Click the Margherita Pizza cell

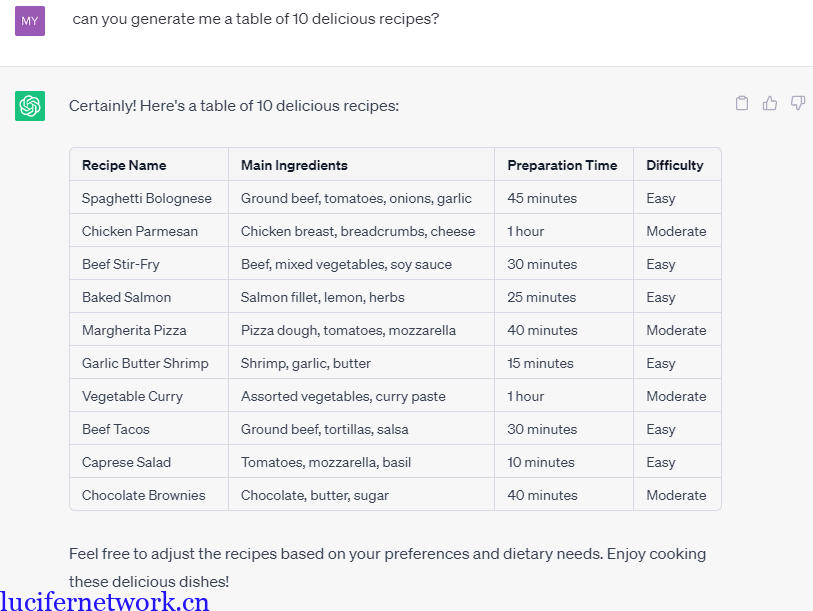pos(134,330)
